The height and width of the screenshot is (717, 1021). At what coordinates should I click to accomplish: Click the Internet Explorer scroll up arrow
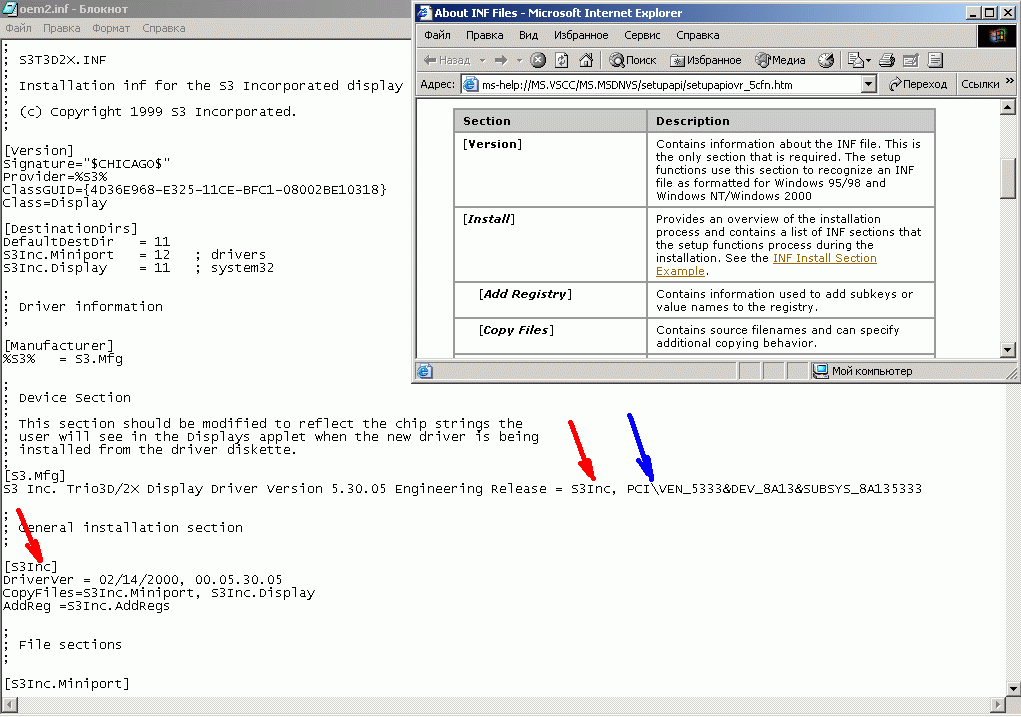pyautogui.click(x=1008, y=107)
